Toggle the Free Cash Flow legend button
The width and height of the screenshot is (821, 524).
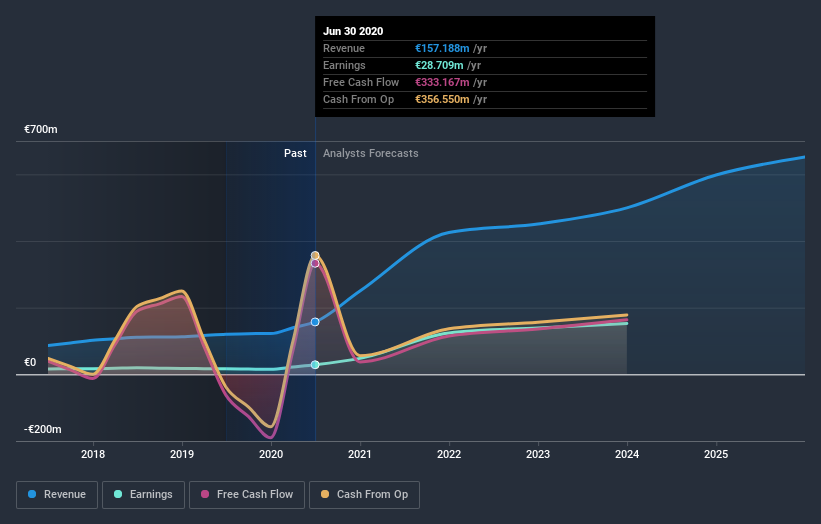tap(247, 495)
